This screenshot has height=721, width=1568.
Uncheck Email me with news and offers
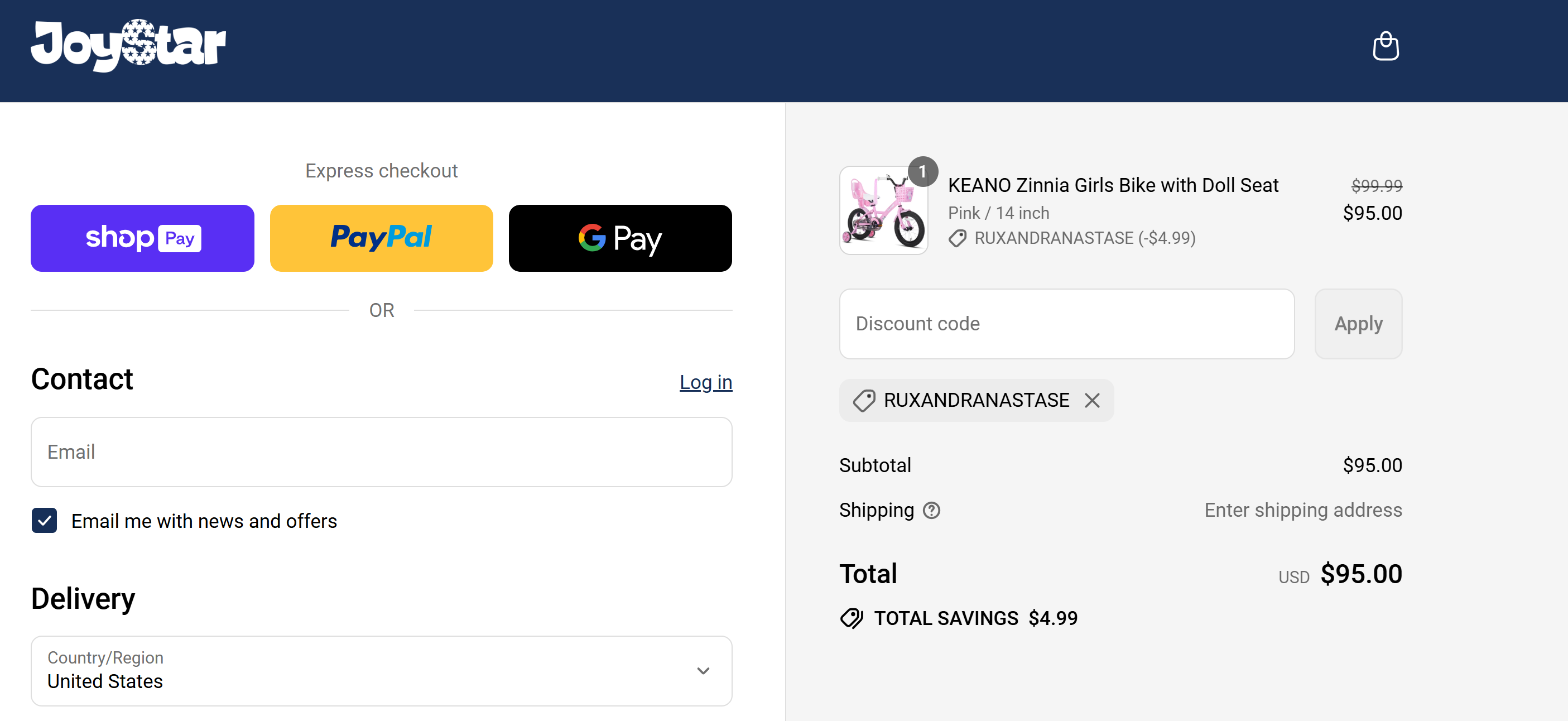(45, 521)
